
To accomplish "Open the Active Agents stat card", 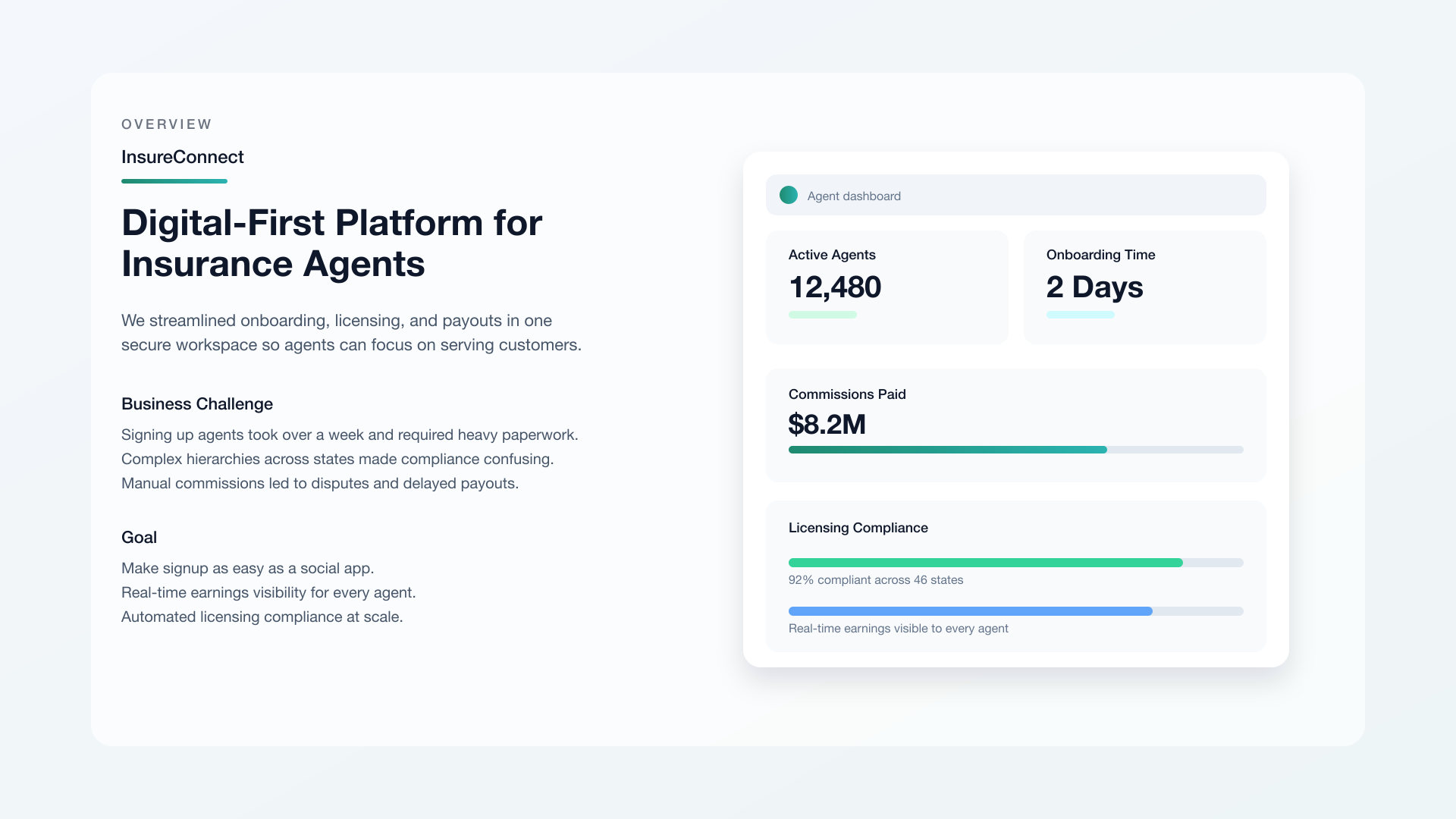I will pos(886,287).
